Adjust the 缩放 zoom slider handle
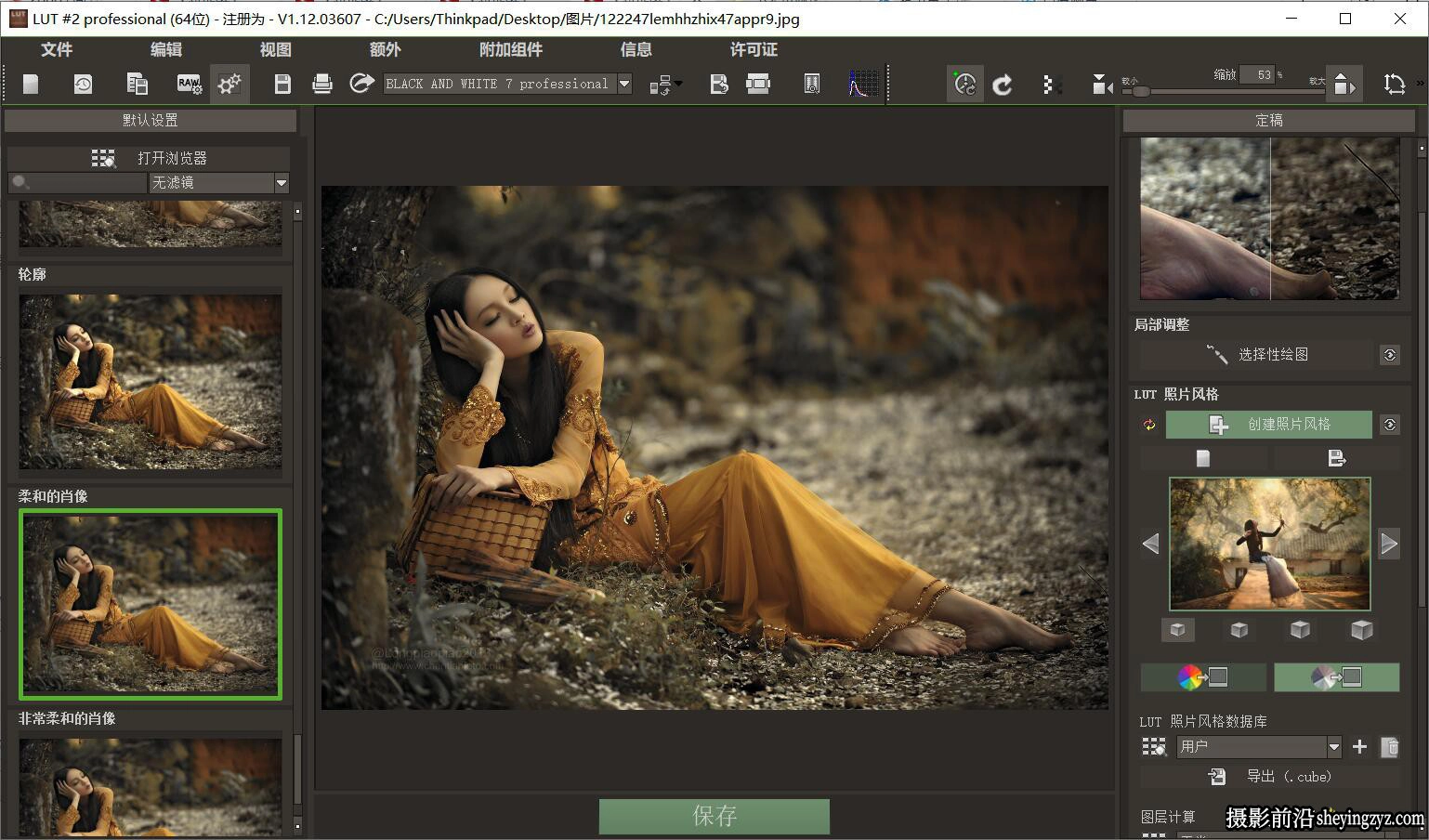This screenshot has width=1429, height=840. 1141,91
